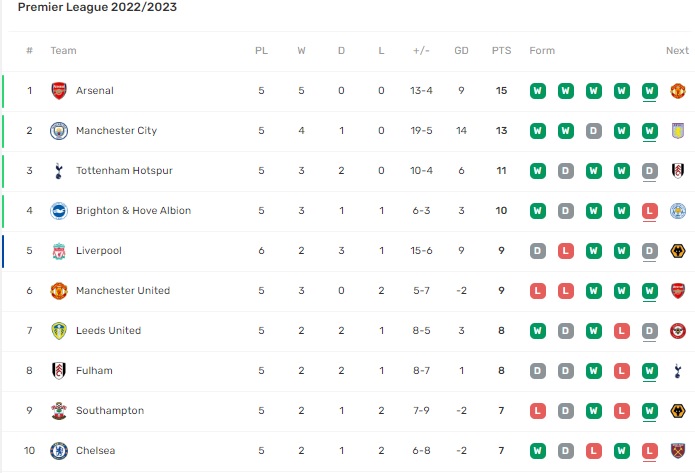
Task: Click Arsenal's next opponent Manchester United badge
Action: click(x=678, y=91)
